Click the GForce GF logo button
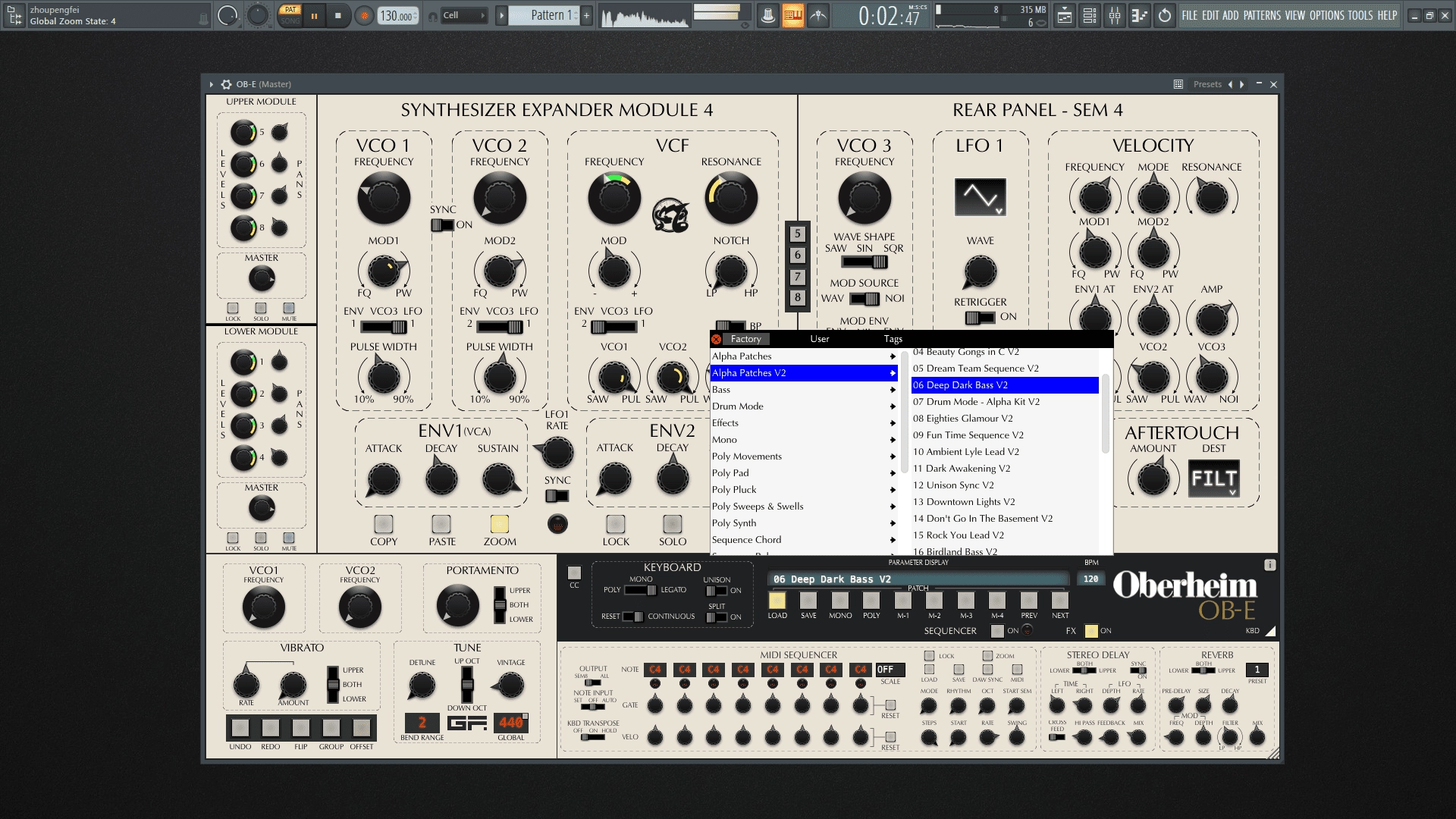Image resolution: width=1456 pixels, height=819 pixels. click(467, 723)
